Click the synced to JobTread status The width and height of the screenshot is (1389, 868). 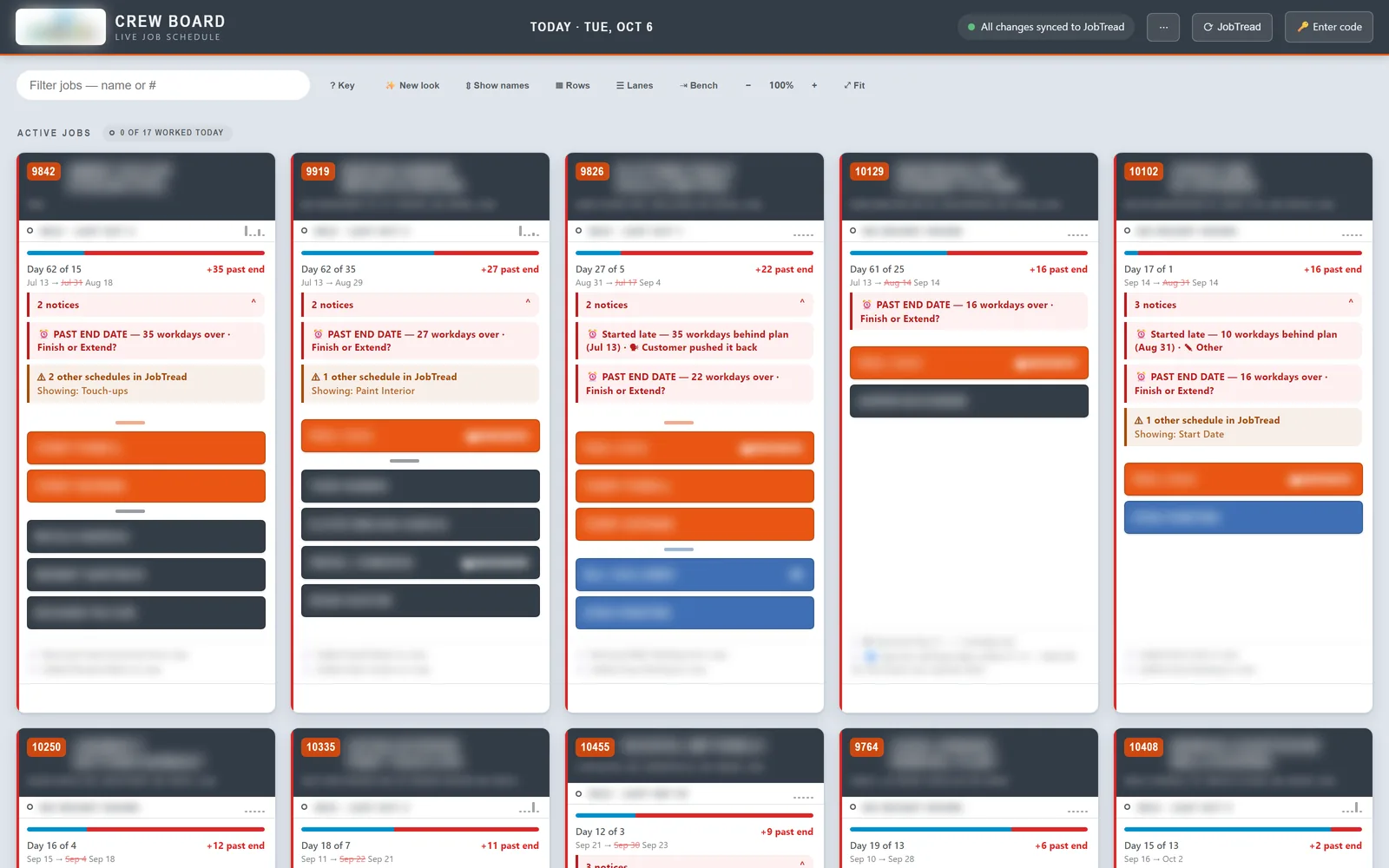tap(1046, 27)
